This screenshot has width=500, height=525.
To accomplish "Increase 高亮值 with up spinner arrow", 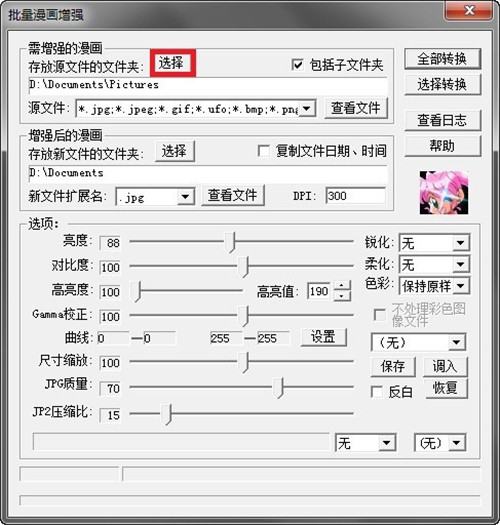I will [x=342, y=286].
